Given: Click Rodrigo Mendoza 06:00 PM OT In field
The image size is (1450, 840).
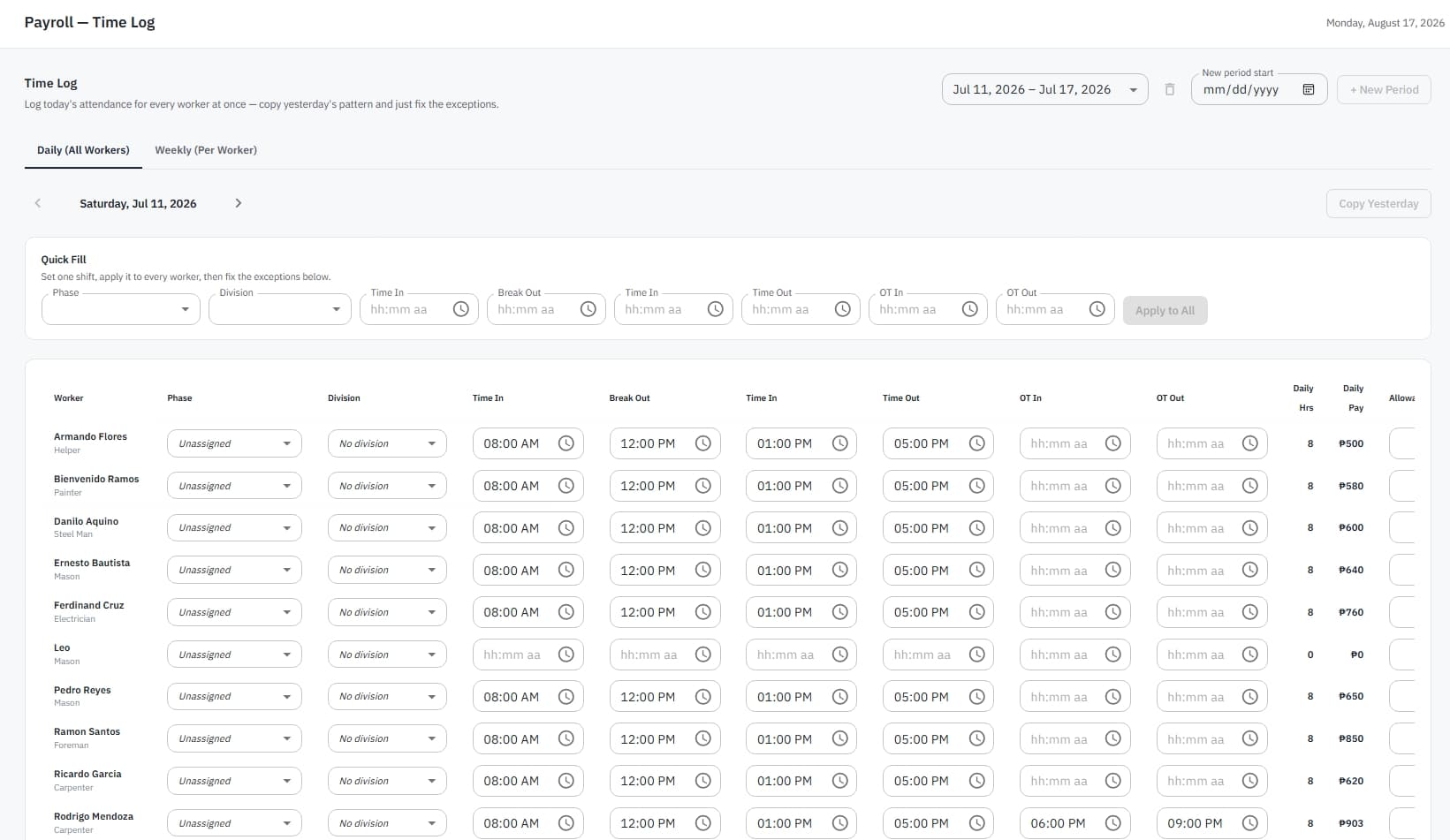Looking at the screenshot, I should click(x=1074, y=823).
